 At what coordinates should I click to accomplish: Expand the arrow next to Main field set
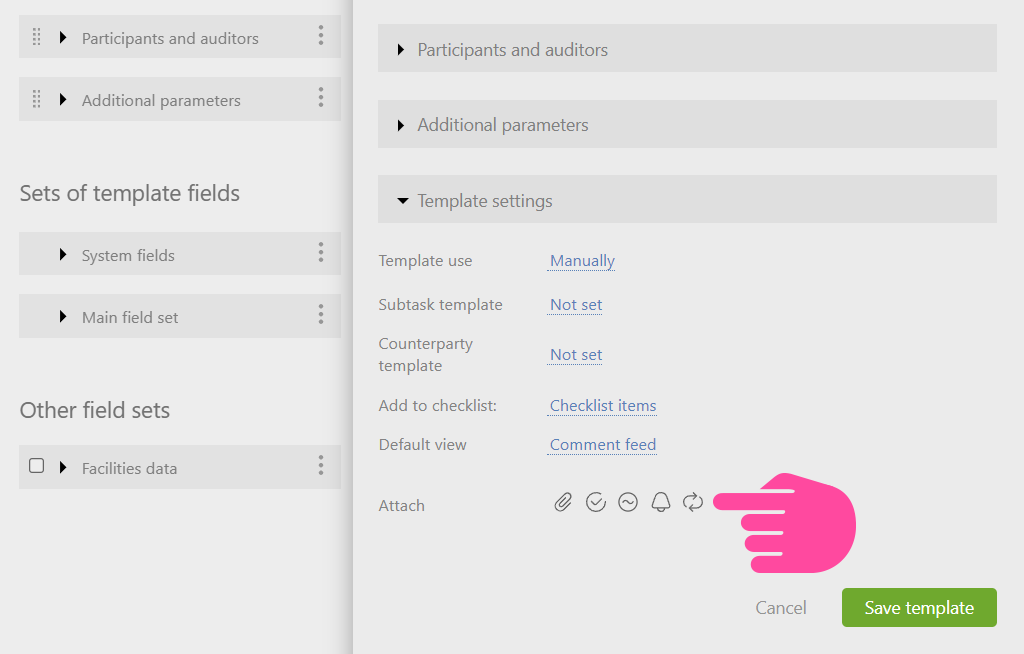click(x=63, y=316)
